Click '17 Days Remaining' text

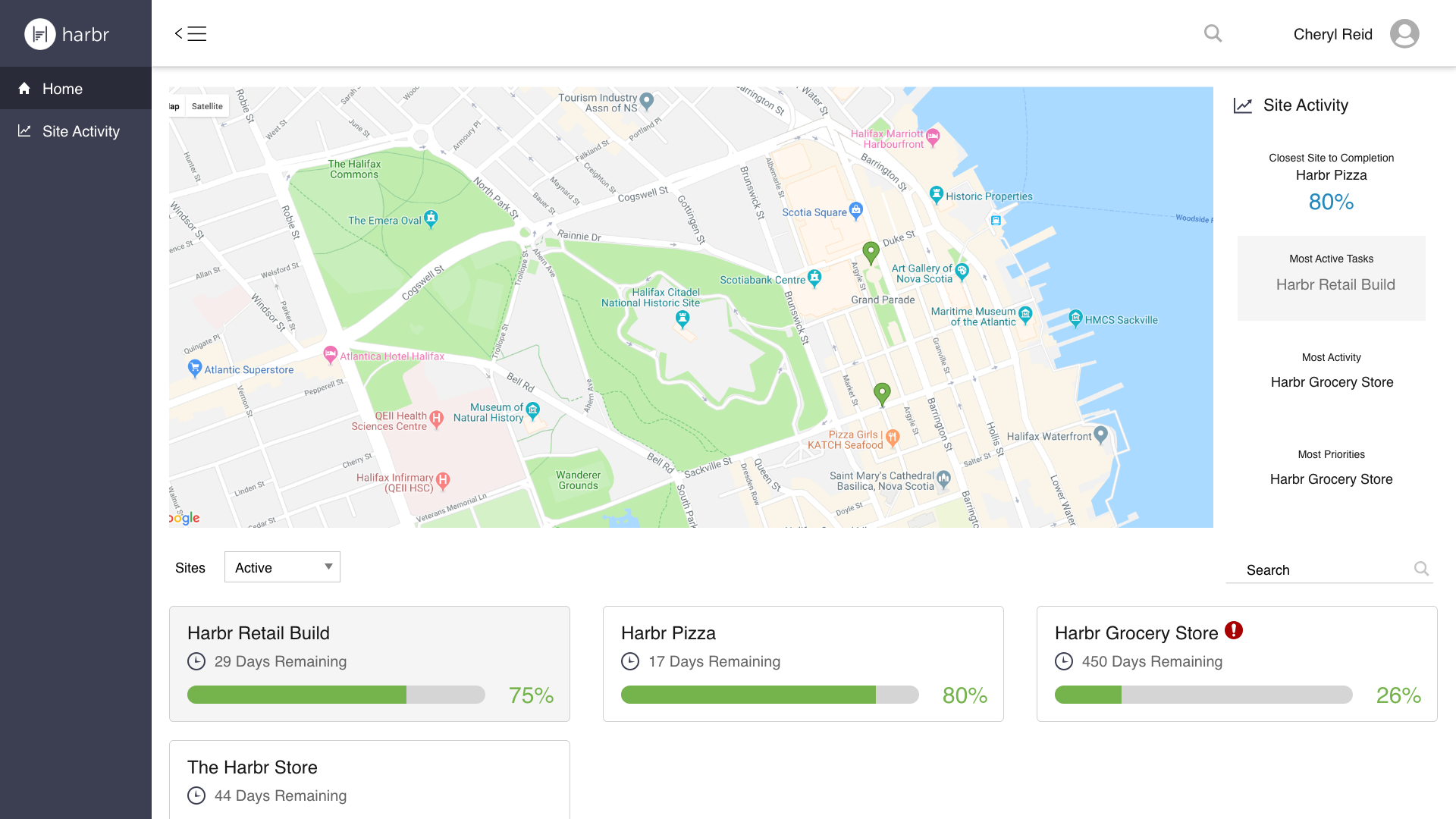(714, 661)
